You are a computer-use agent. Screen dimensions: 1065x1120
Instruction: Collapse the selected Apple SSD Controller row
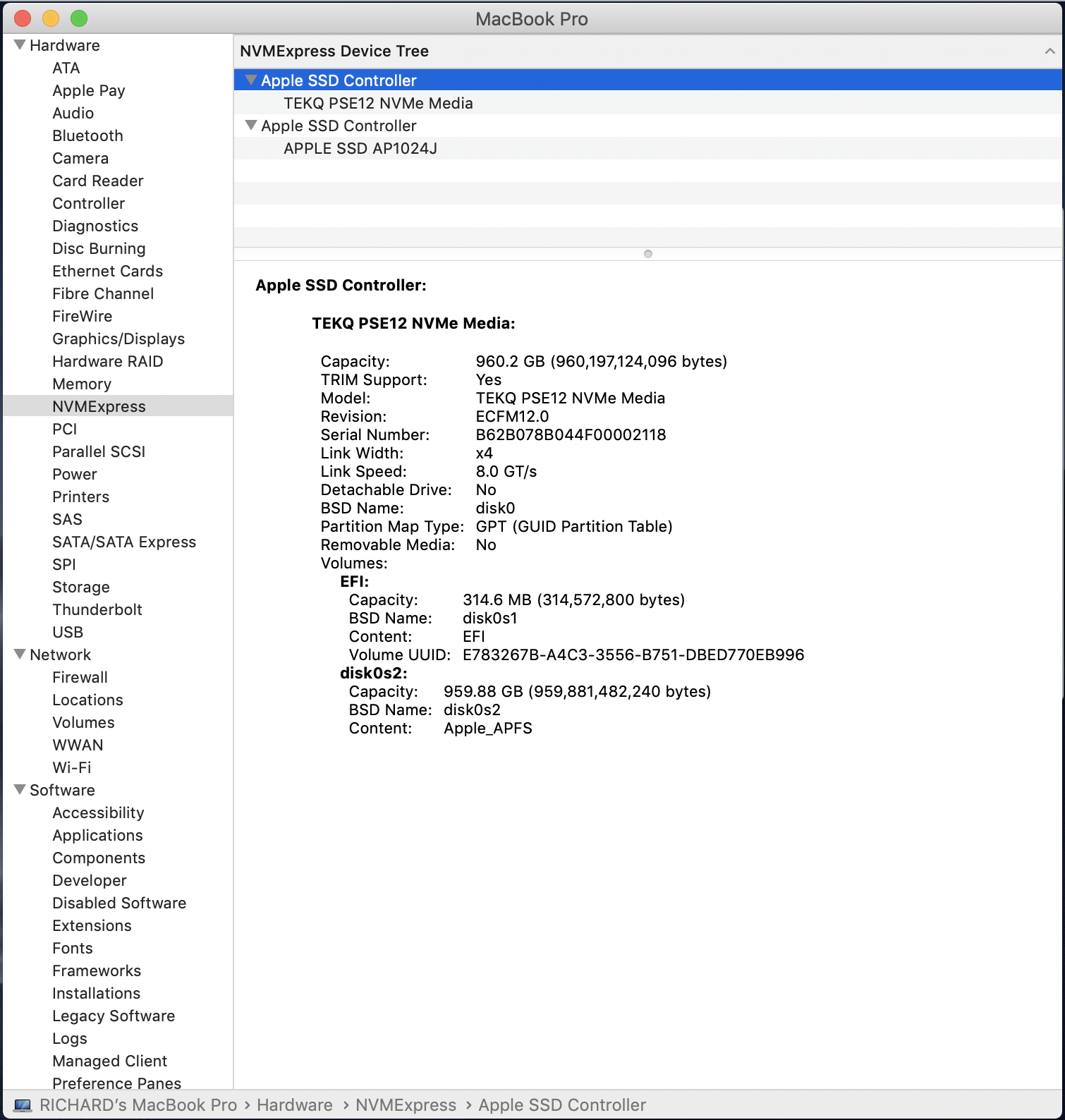coord(250,80)
